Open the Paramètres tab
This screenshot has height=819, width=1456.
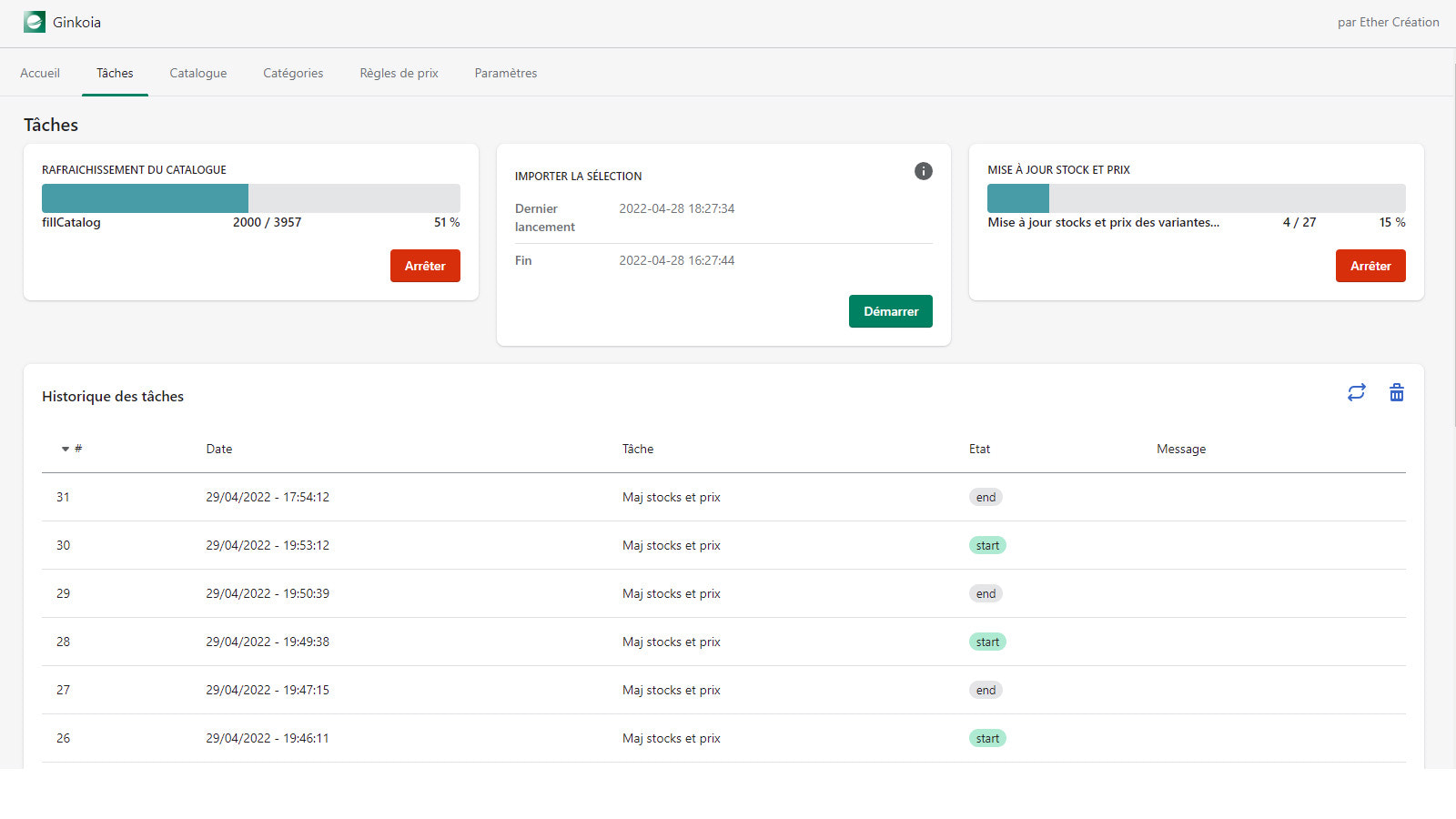pos(506,73)
